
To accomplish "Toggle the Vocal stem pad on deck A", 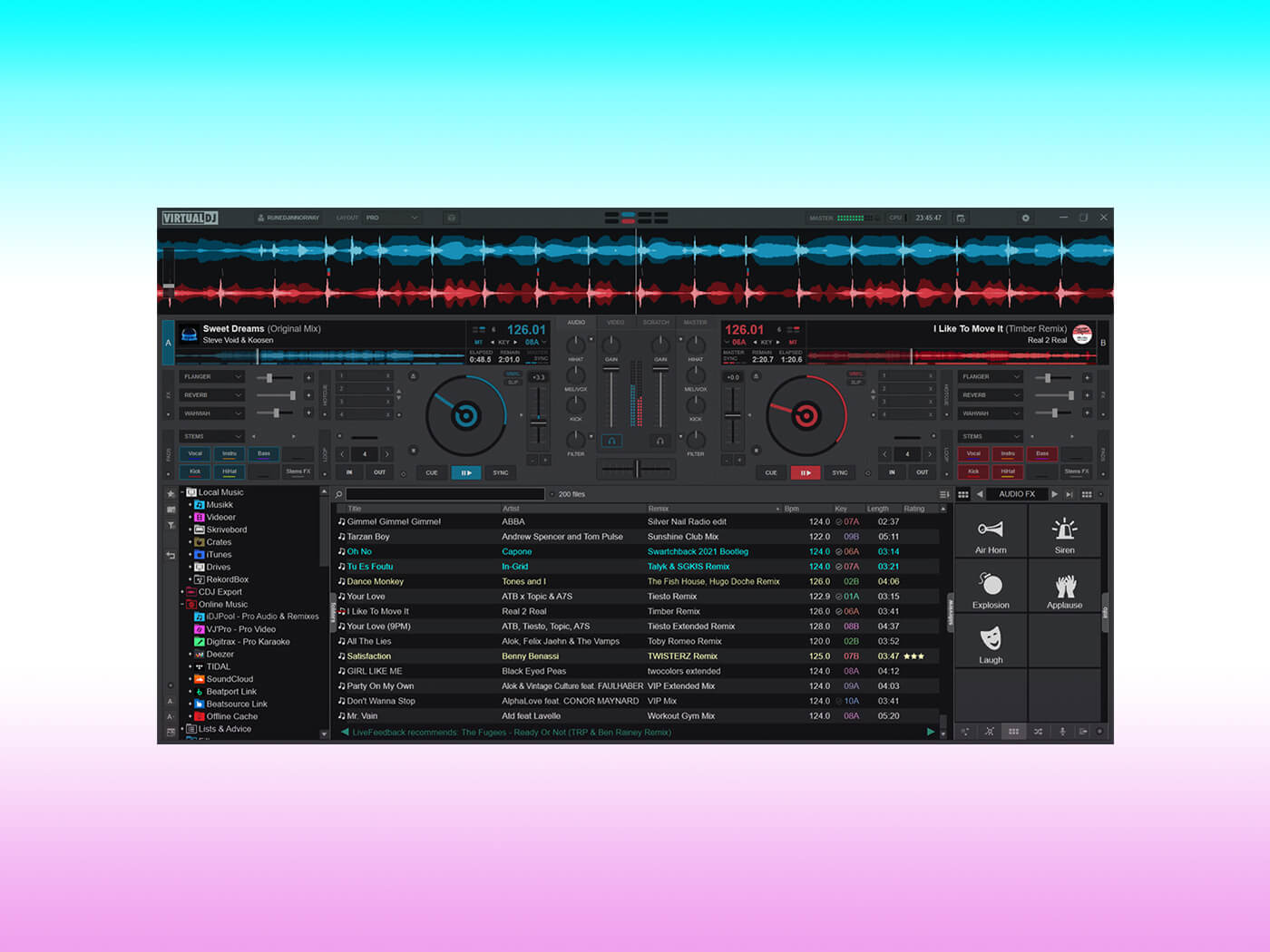I will tap(195, 453).
